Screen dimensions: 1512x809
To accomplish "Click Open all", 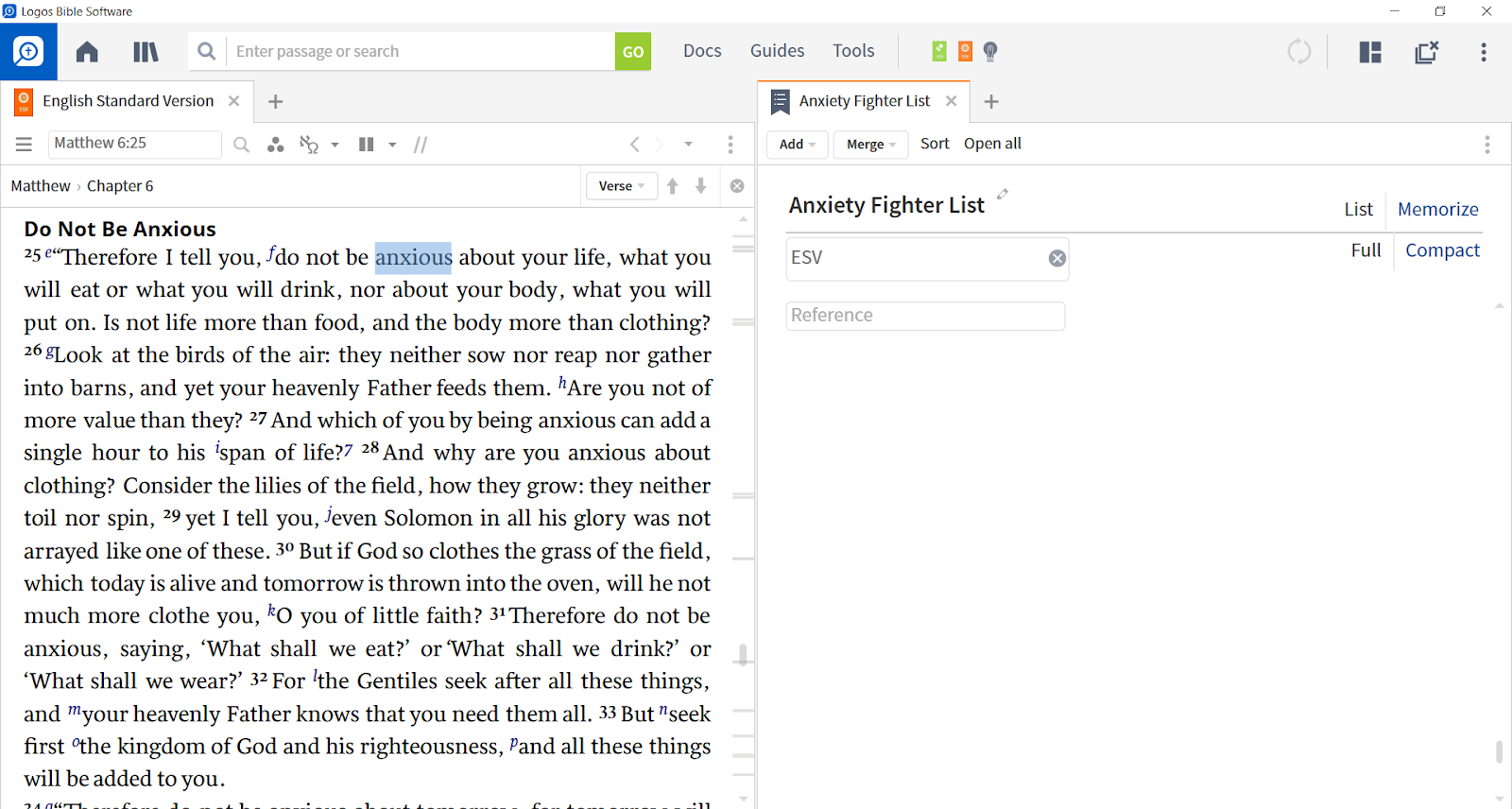I will pyautogui.click(x=992, y=144).
